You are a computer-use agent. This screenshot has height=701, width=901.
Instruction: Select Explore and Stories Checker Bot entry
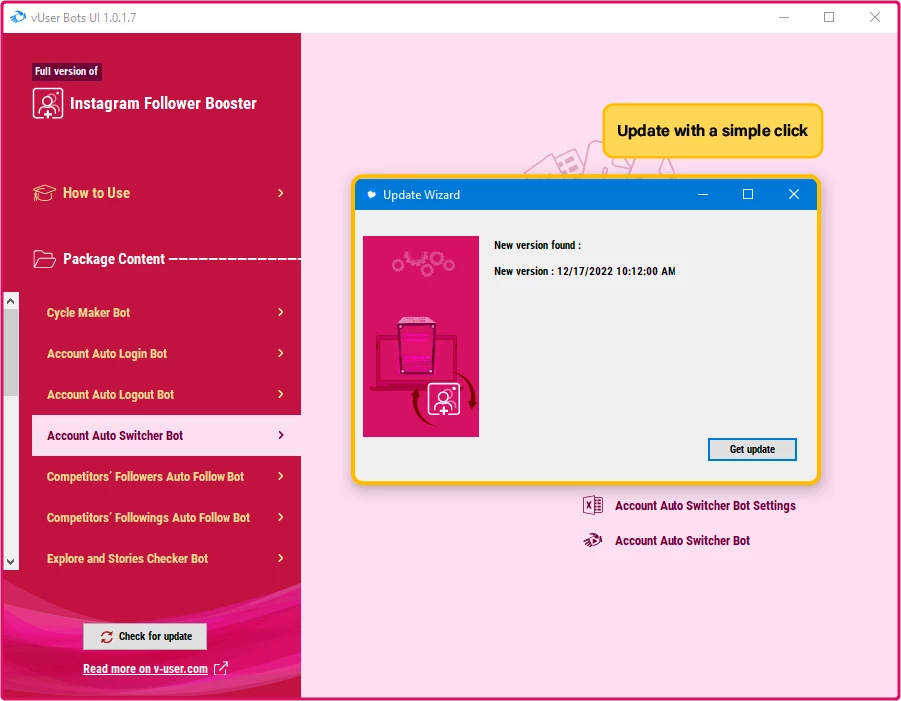[x=166, y=559]
